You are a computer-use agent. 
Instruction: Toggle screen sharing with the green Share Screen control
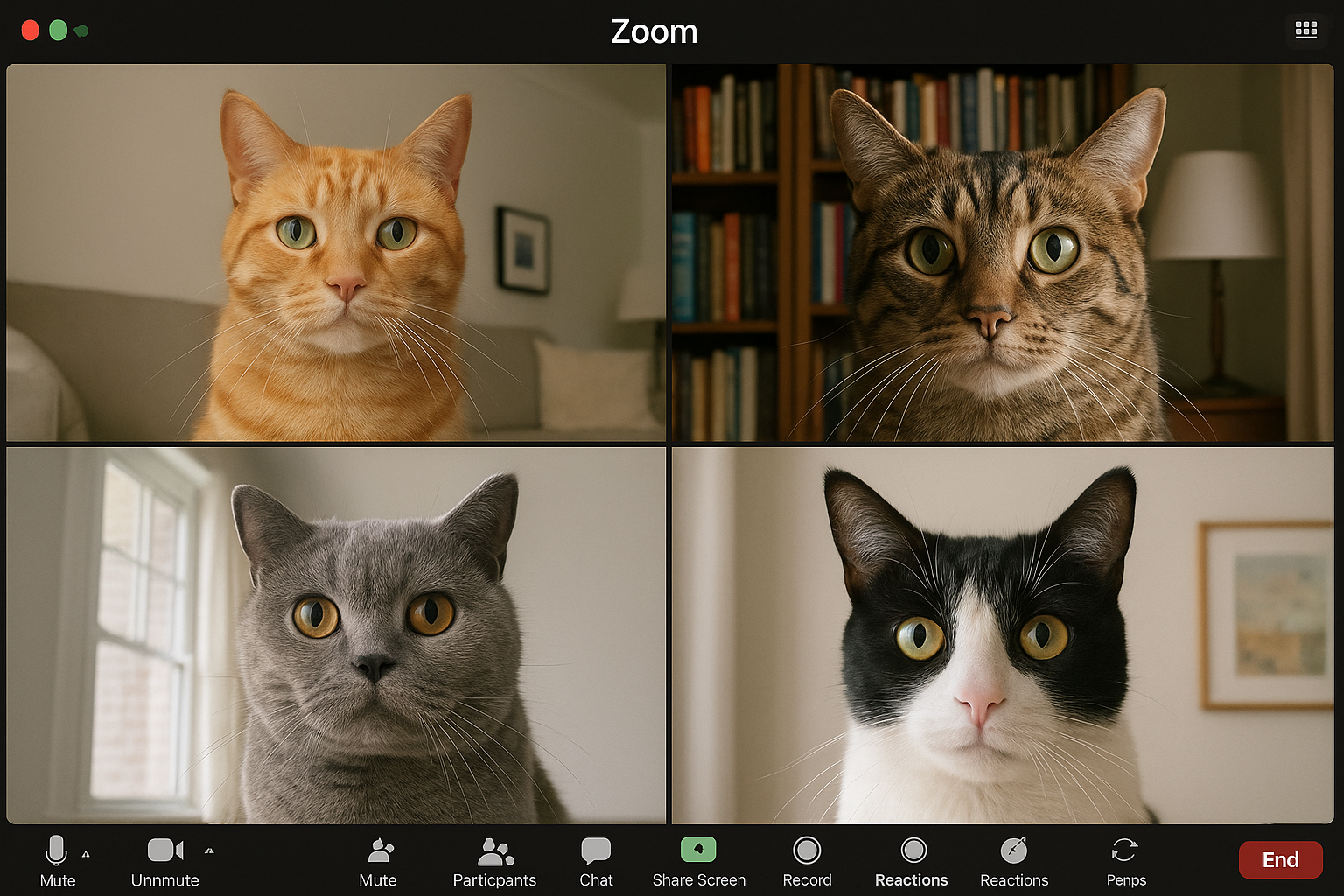coord(698,850)
